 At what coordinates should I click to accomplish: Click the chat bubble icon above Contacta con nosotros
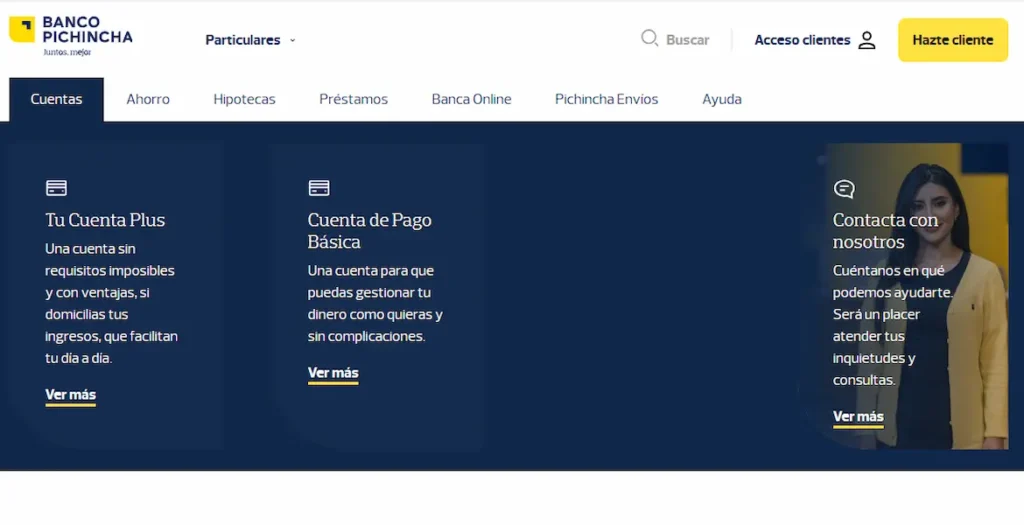point(844,189)
